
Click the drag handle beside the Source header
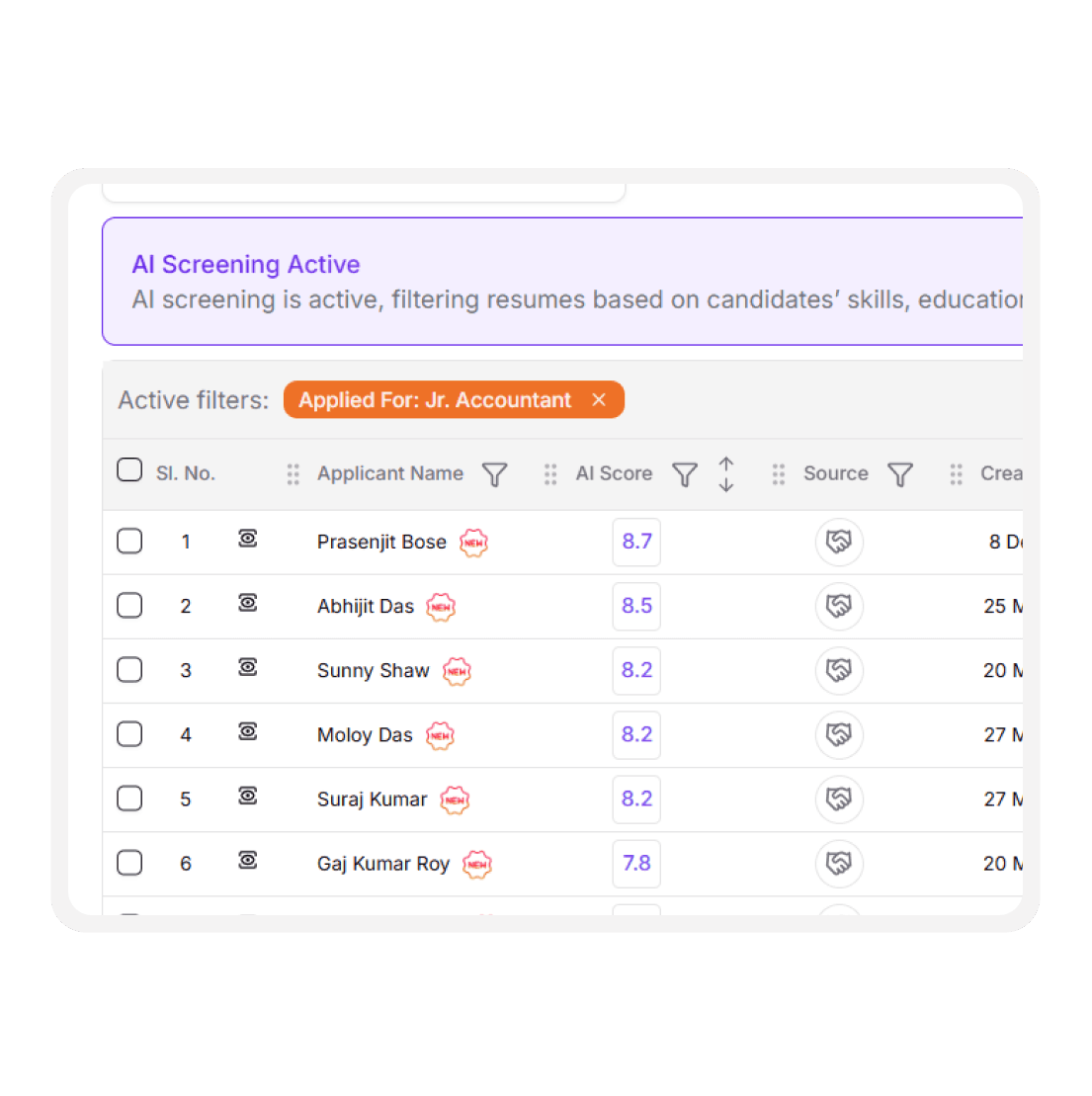[779, 474]
